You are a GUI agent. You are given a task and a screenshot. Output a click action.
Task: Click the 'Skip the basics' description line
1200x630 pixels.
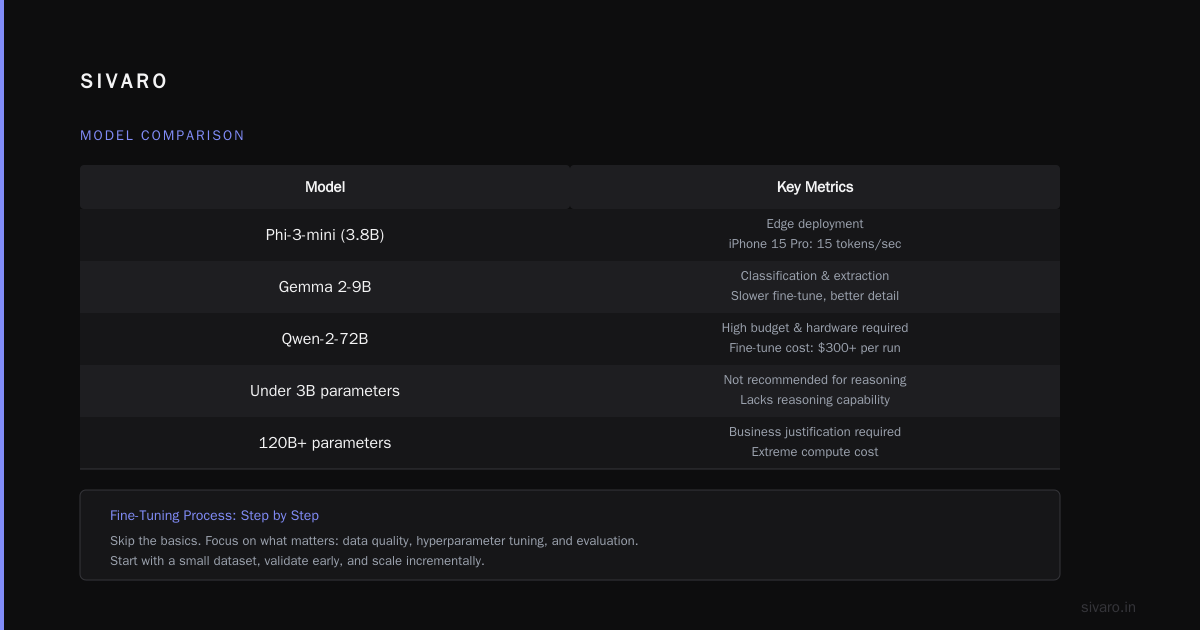[374, 541]
